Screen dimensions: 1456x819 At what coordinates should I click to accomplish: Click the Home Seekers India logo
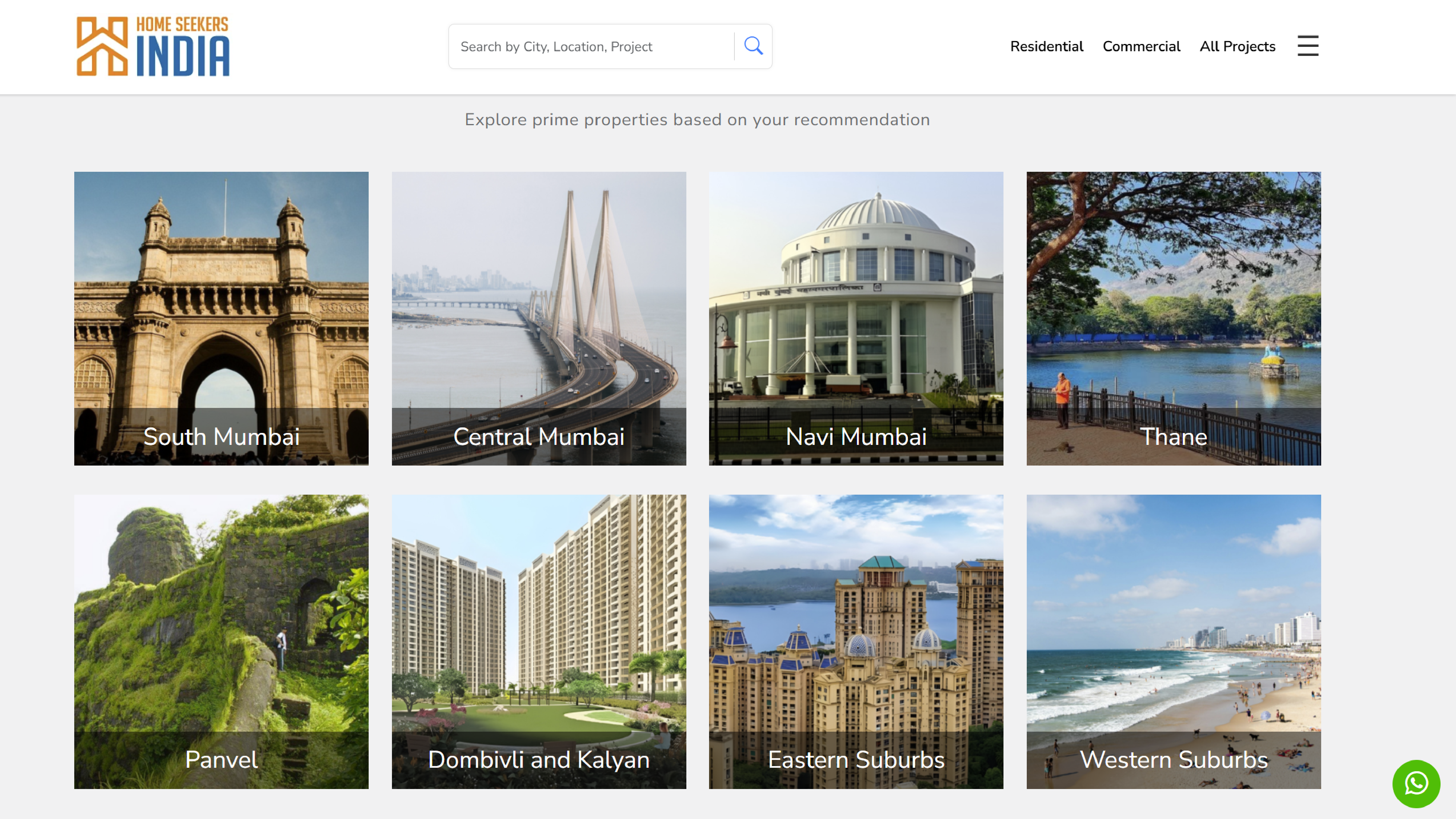153,46
